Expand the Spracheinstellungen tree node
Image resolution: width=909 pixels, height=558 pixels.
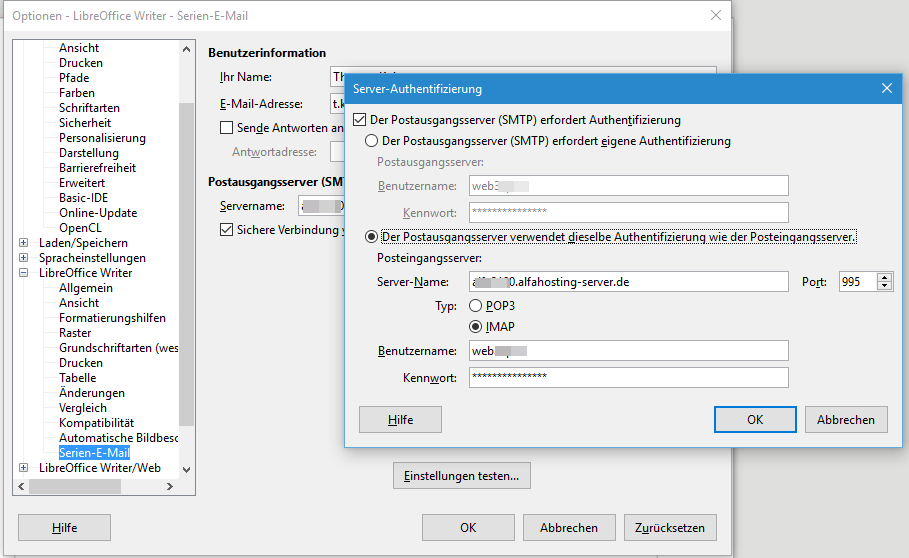tap(24, 258)
